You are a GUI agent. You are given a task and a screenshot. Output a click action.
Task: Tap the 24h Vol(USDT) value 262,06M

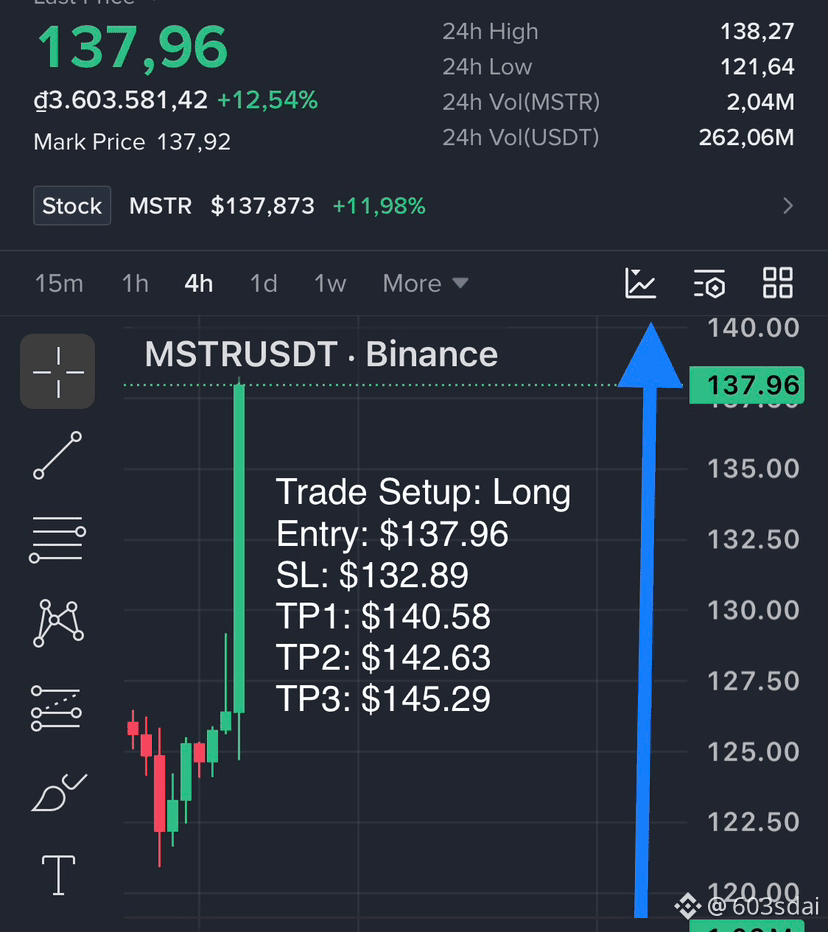pos(747,137)
